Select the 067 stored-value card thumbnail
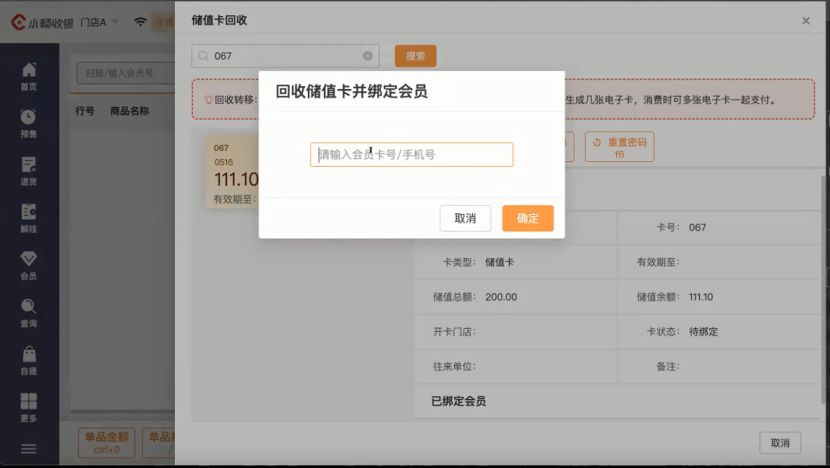The width and height of the screenshot is (830, 468). pos(232,172)
